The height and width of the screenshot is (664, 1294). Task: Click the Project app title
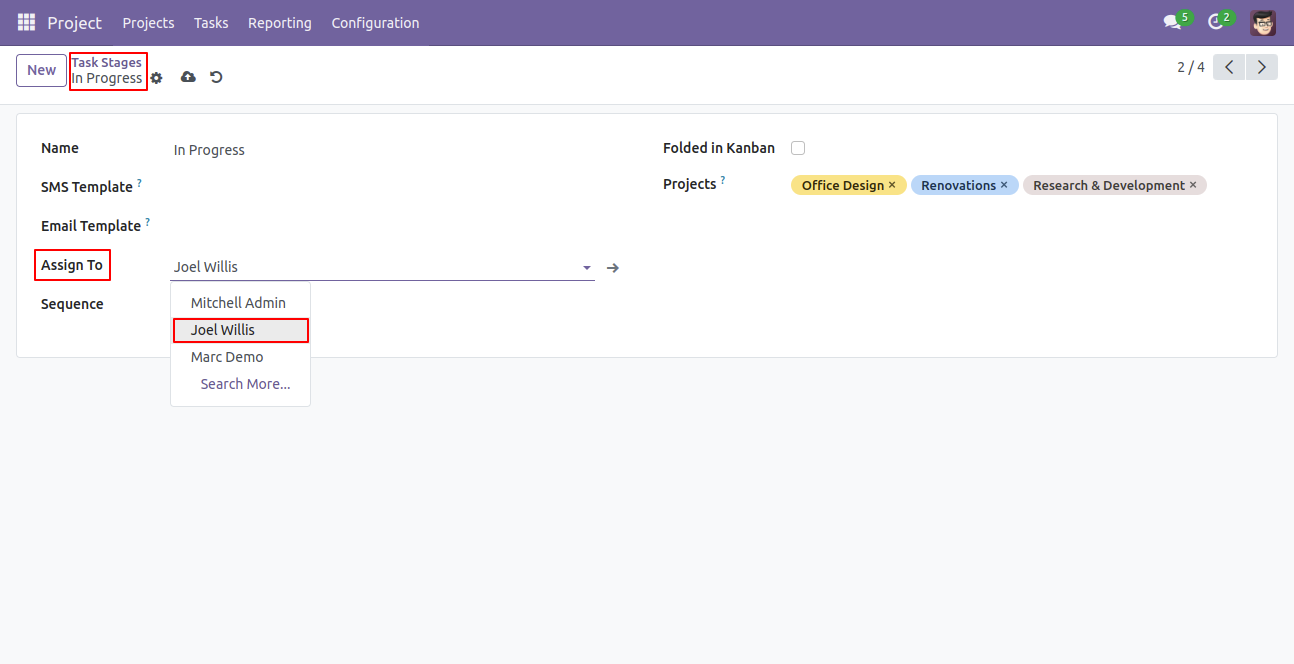coord(75,22)
